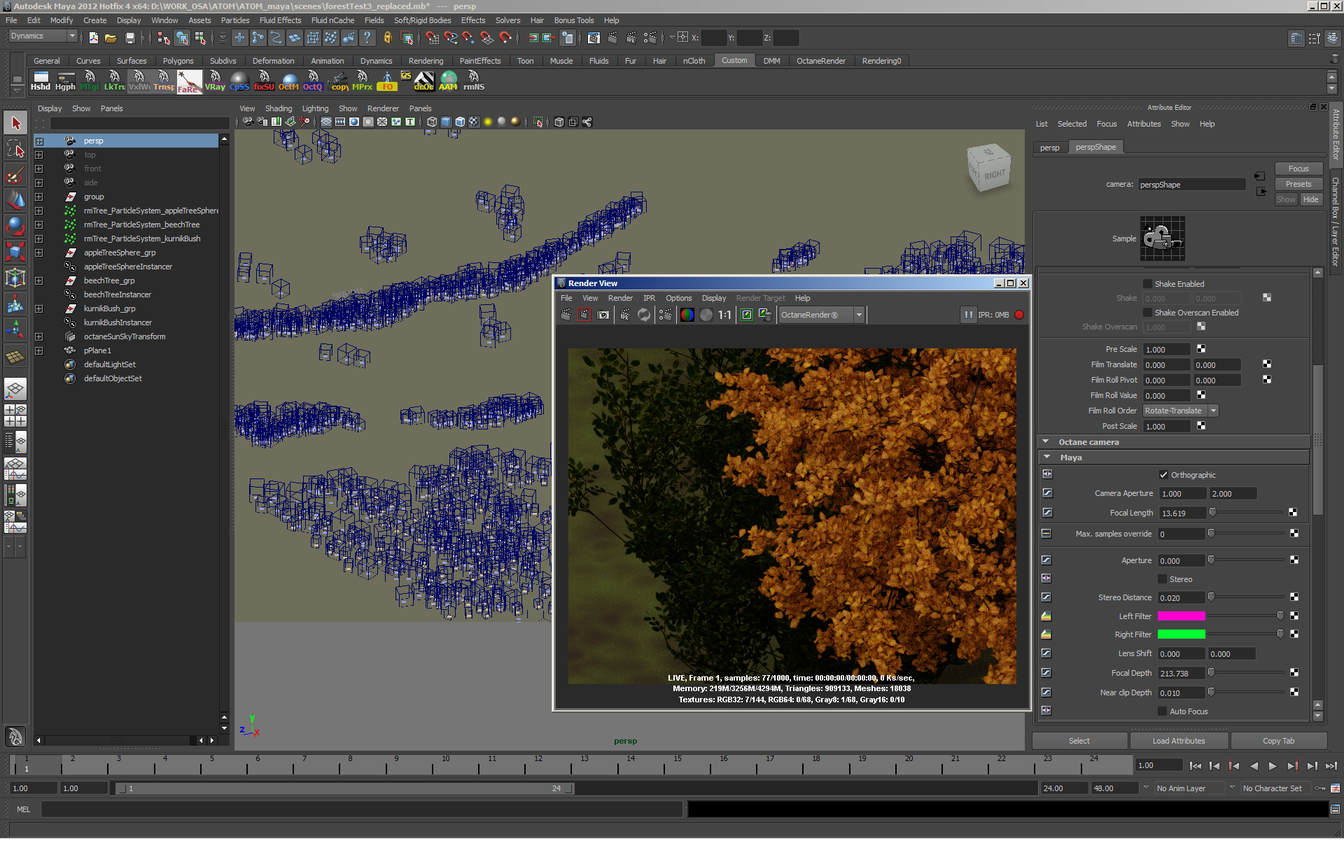Enable the Shake Enabled checkbox
The image size is (1344, 859).
tap(1147, 284)
